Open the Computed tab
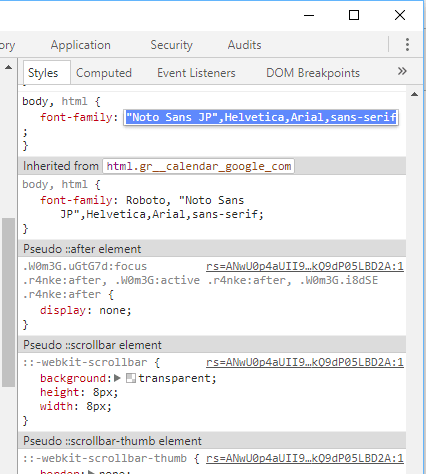This screenshot has height=474, width=426. click(x=104, y=73)
